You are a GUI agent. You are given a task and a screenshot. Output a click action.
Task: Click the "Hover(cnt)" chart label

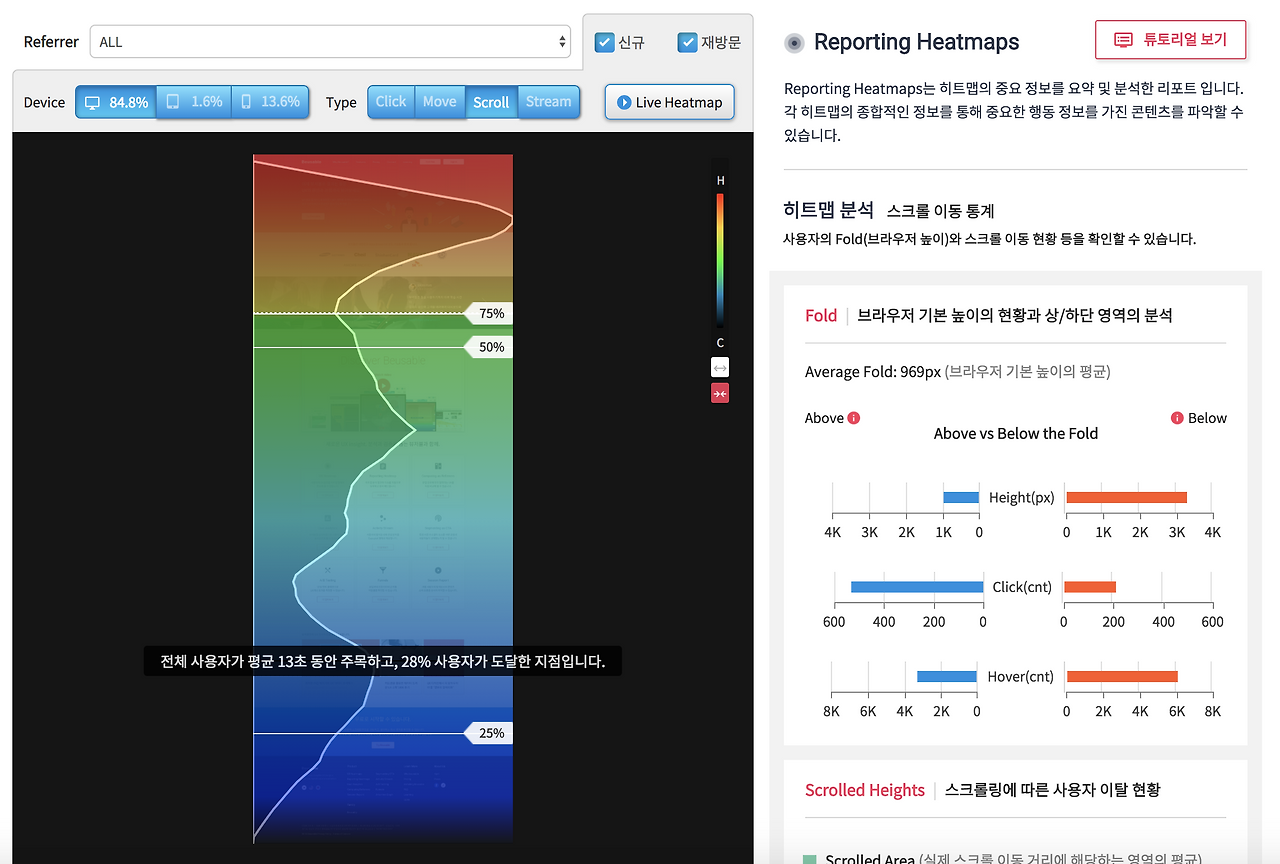(1021, 677)
